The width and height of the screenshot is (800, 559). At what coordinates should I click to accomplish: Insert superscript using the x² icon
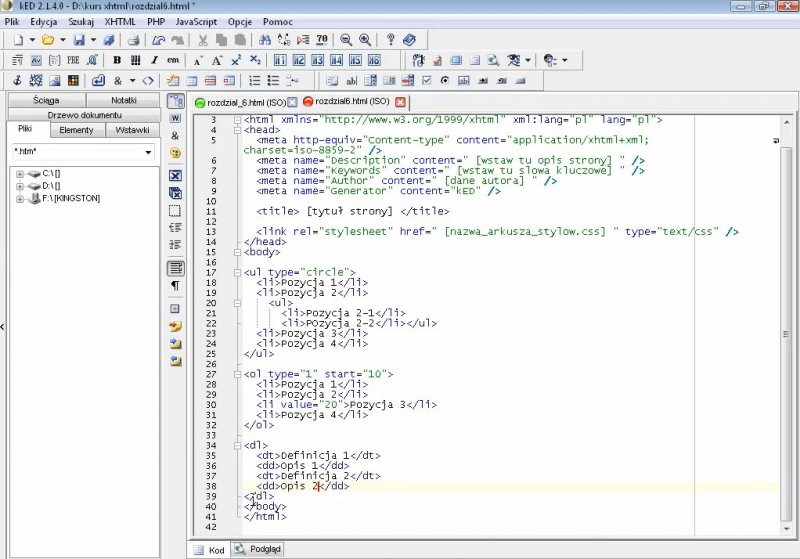click(236, 60)
